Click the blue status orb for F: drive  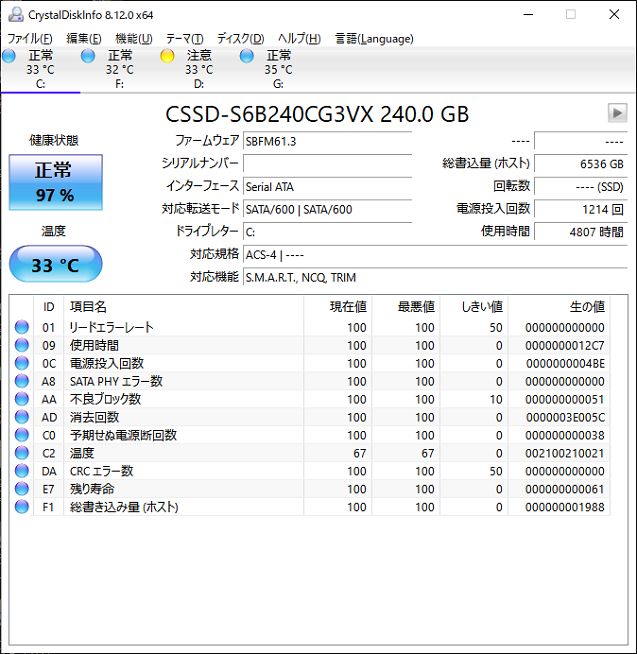click(88, 56)
